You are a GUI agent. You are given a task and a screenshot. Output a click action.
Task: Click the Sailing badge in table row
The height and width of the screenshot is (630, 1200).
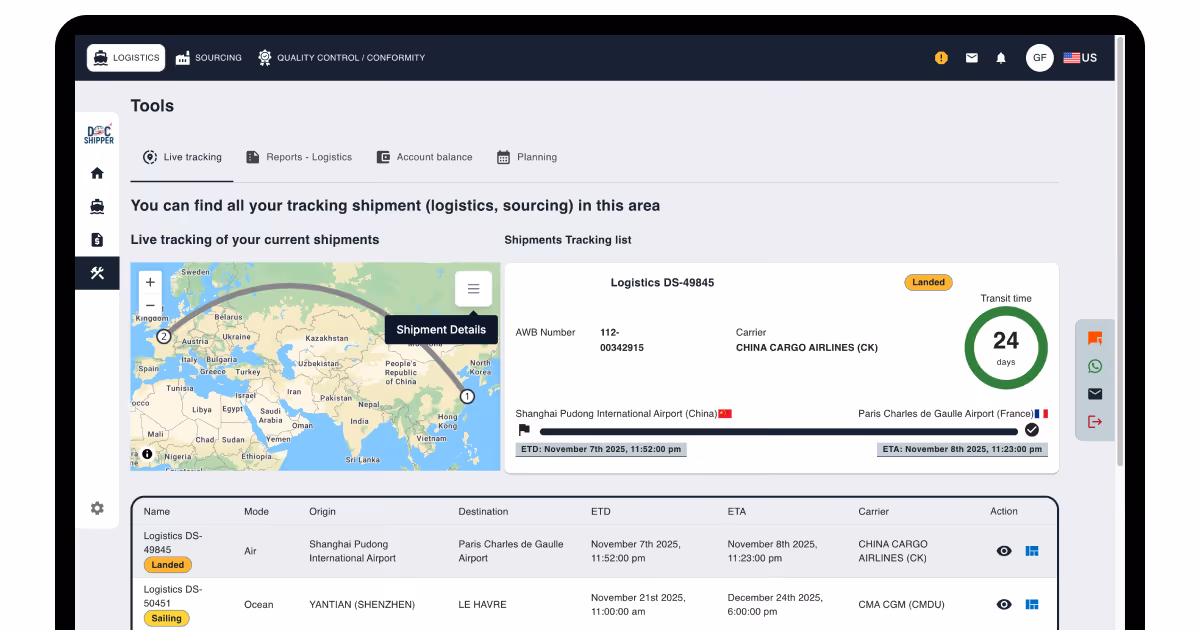pyautogui.click(x=167, y=618)
